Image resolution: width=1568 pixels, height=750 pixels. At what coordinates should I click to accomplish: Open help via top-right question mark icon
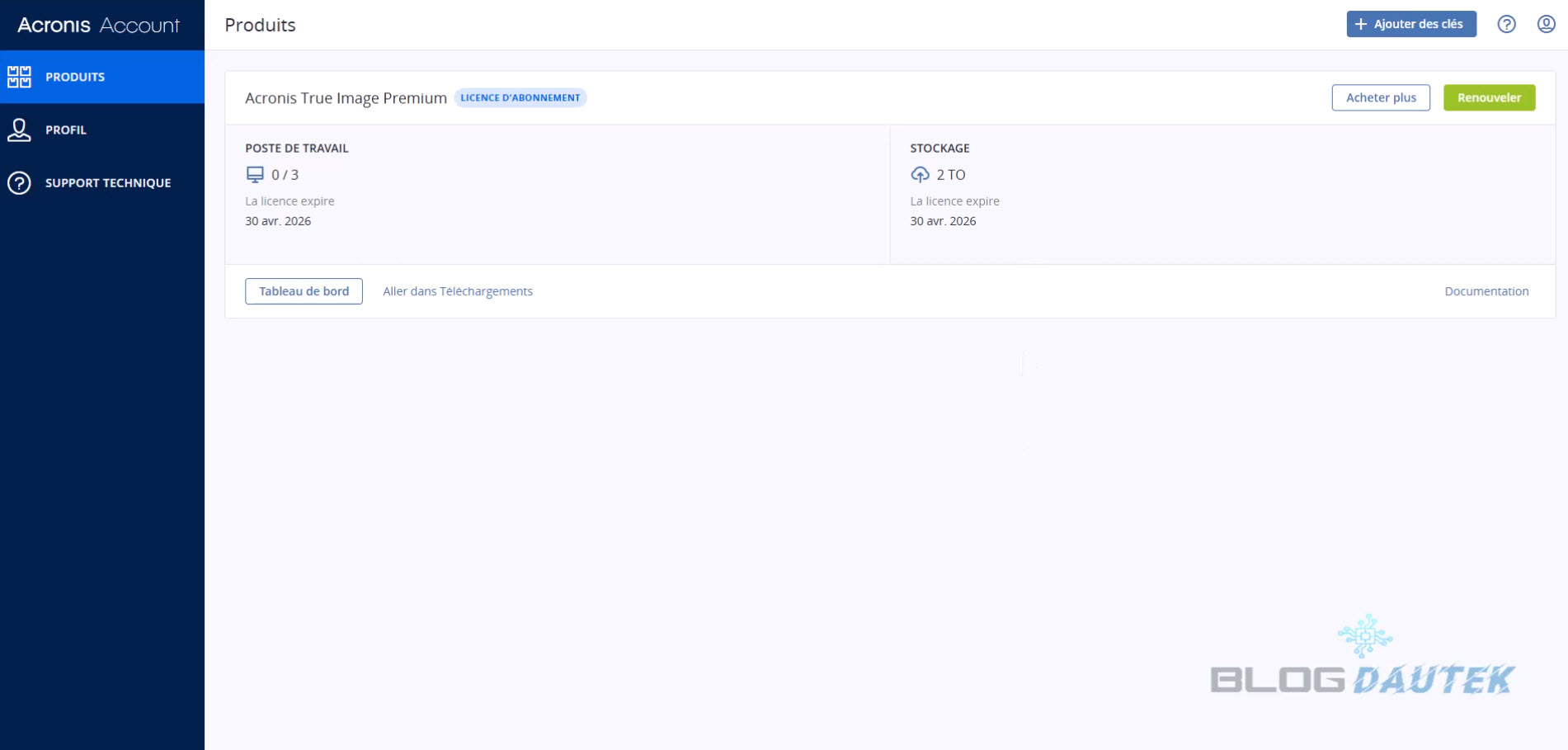point(1506,24)
